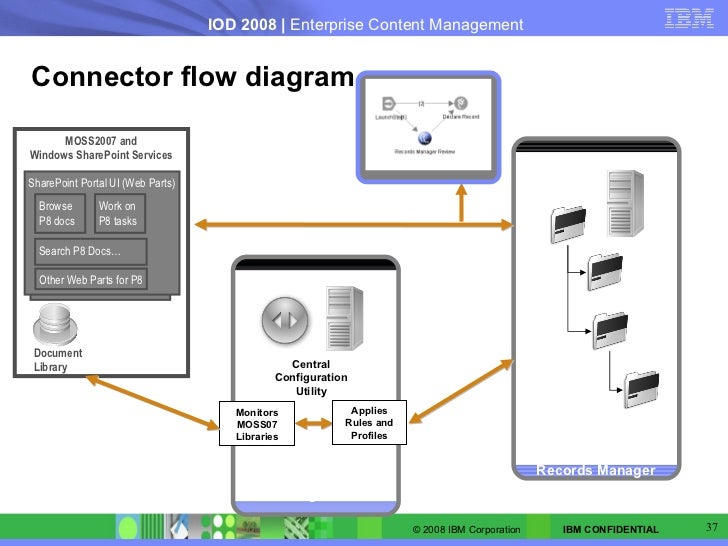The height and width of the screenshot is (546, 728).
Task: Click the Records Manager server tower icon
Action: coord(625,203)
